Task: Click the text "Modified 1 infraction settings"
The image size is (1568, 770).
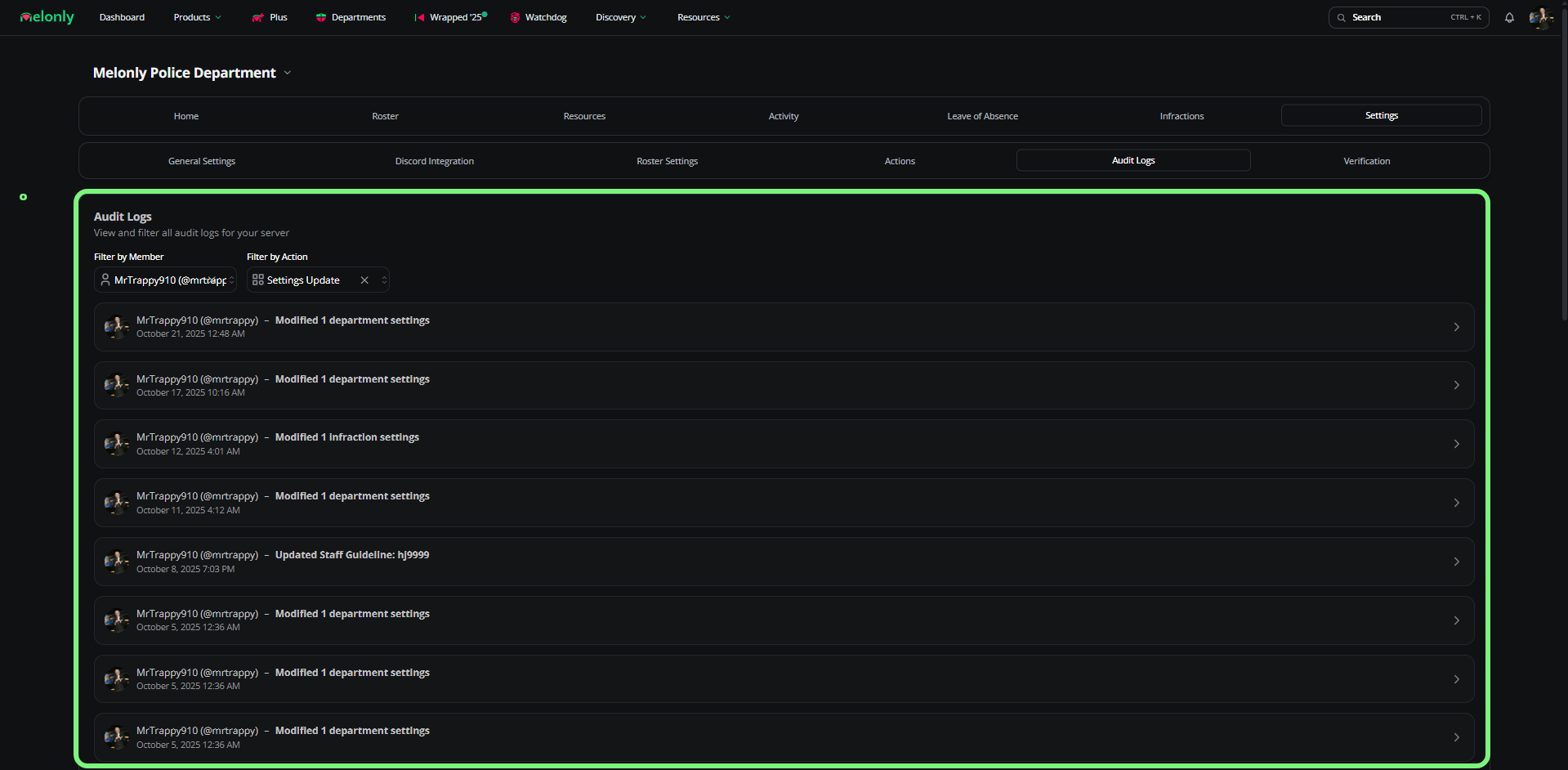Action: click(347, 437)
